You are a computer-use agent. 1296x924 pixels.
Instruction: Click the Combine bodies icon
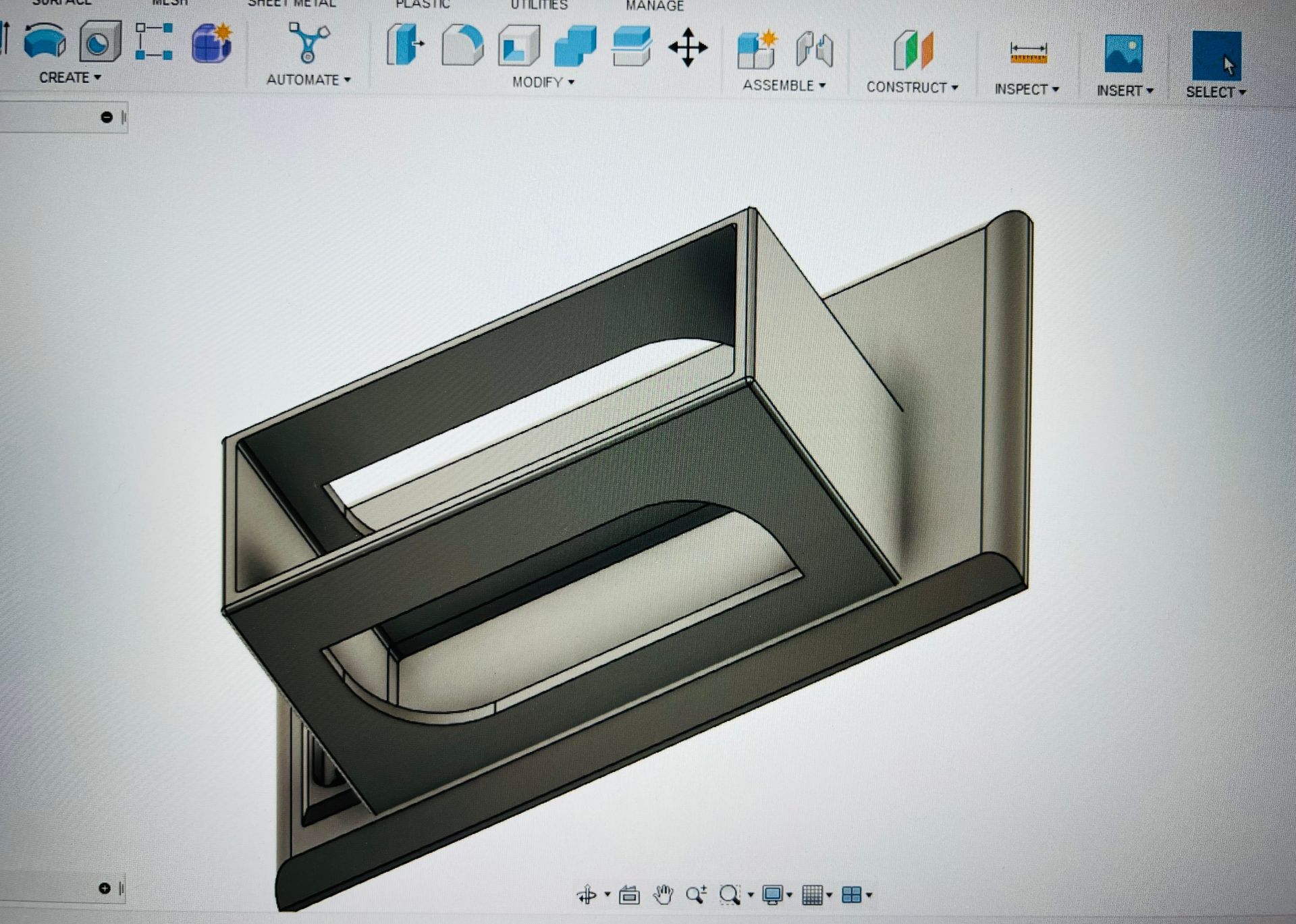pyautogui.click(x=575, y=46)
